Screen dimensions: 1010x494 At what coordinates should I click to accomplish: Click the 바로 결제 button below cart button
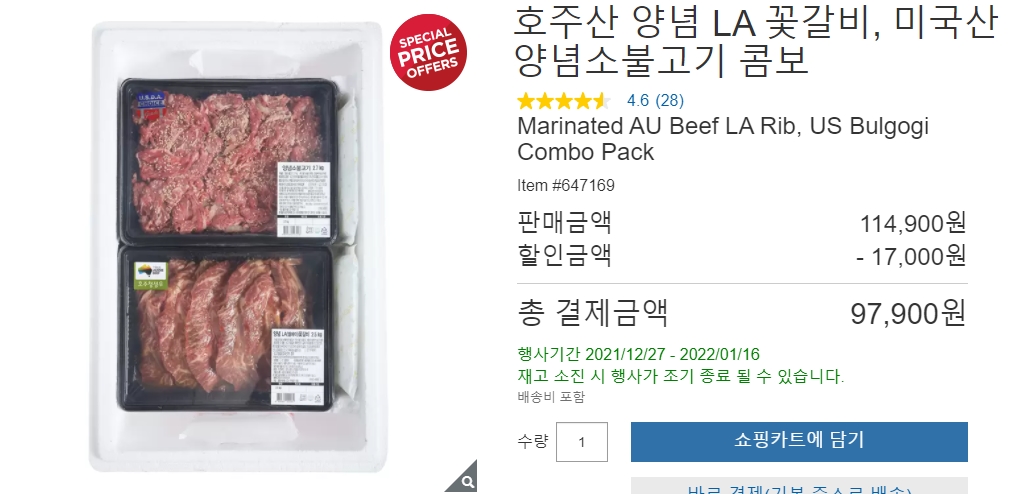[799, 486]
